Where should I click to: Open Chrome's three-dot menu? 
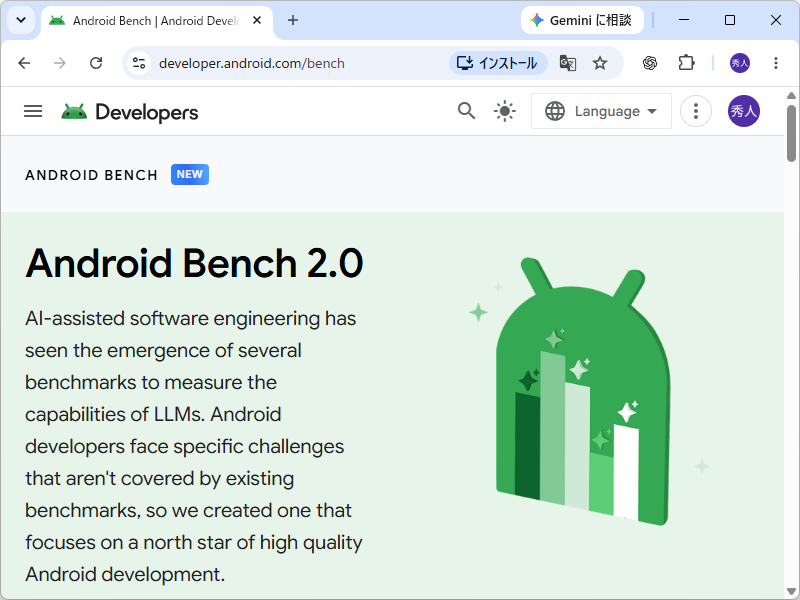coord(776,63)
